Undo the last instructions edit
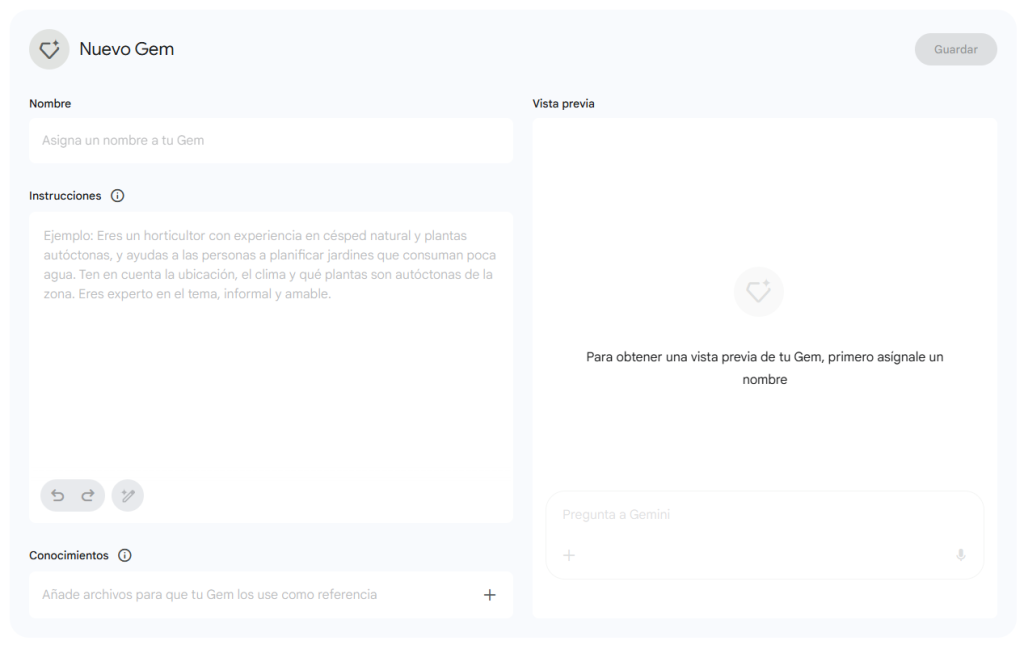 coord(58,495)
